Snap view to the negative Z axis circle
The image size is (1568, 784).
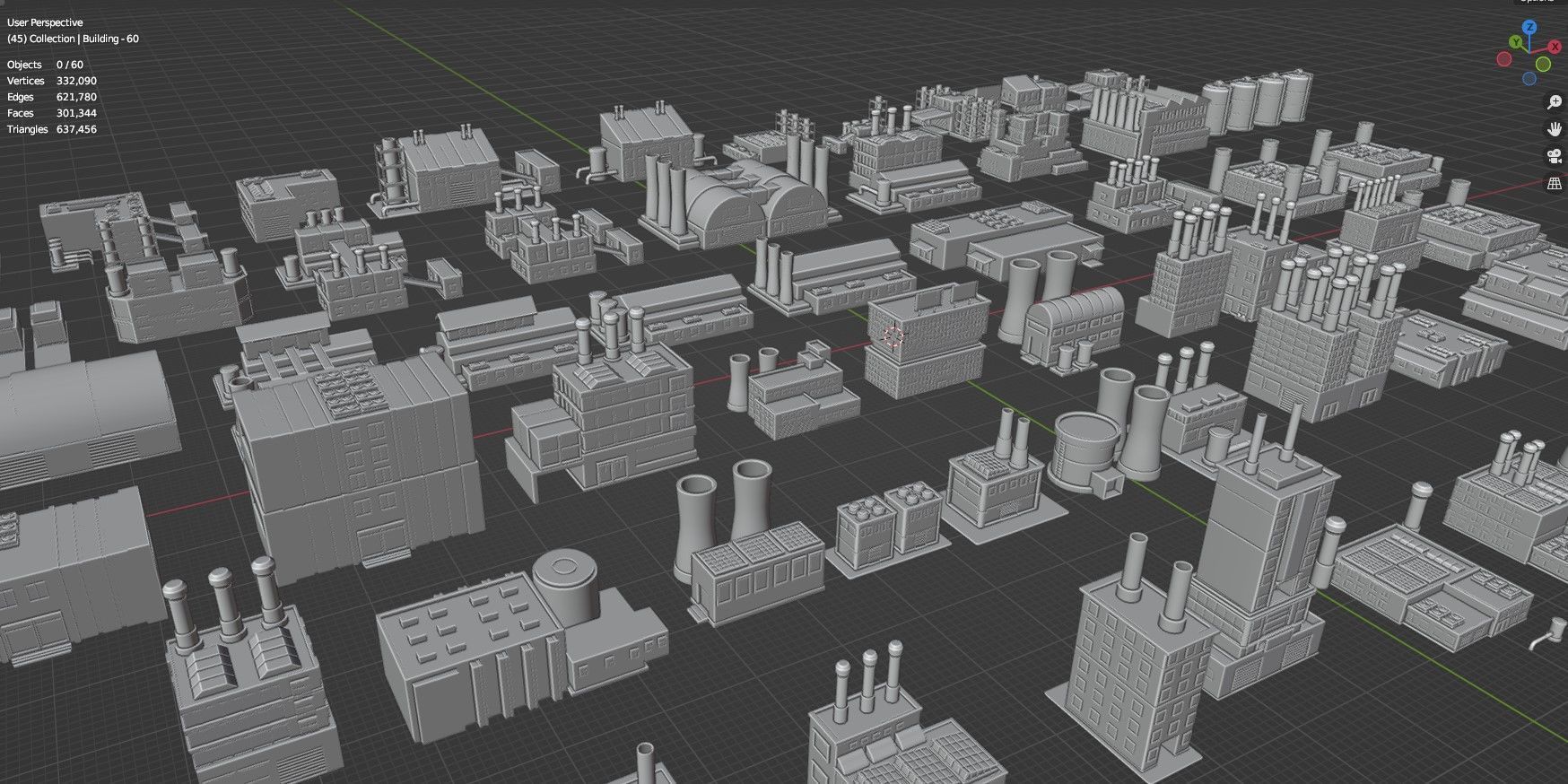pos(1529,78)
